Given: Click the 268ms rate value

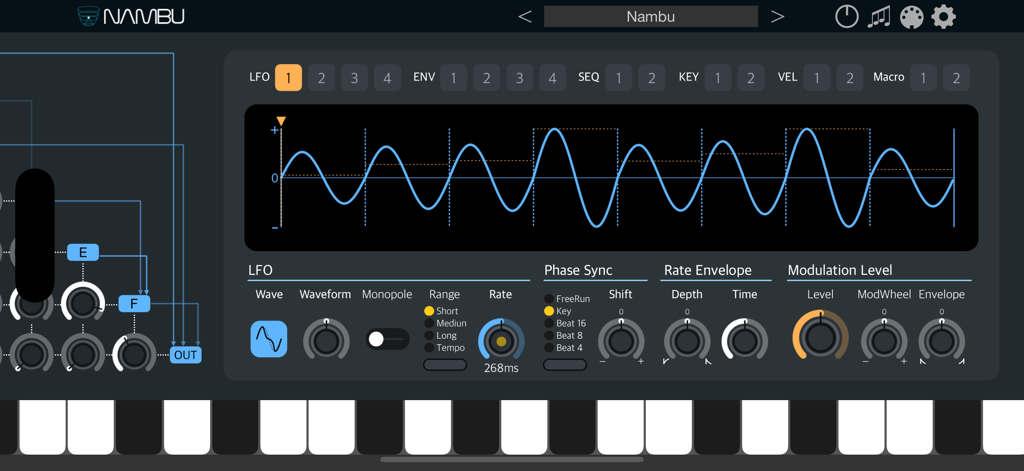Looking at the screenshot, I should (x=501, y=368).
